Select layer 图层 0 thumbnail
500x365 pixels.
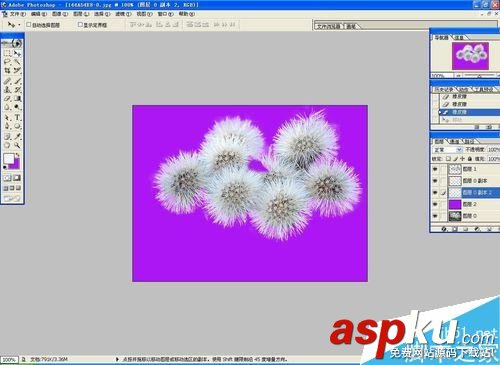coord(455,216)
